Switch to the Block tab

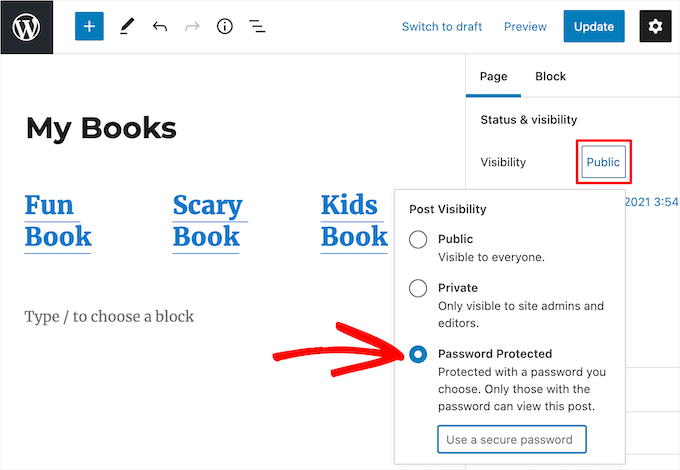[x=550, y=76]
